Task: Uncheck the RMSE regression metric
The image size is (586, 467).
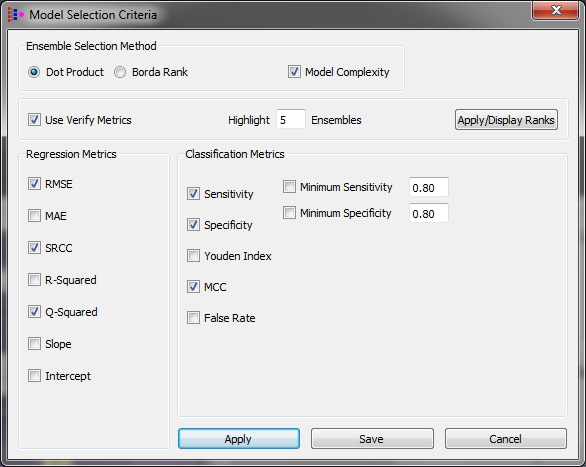Action: click(x=34, y=183)
